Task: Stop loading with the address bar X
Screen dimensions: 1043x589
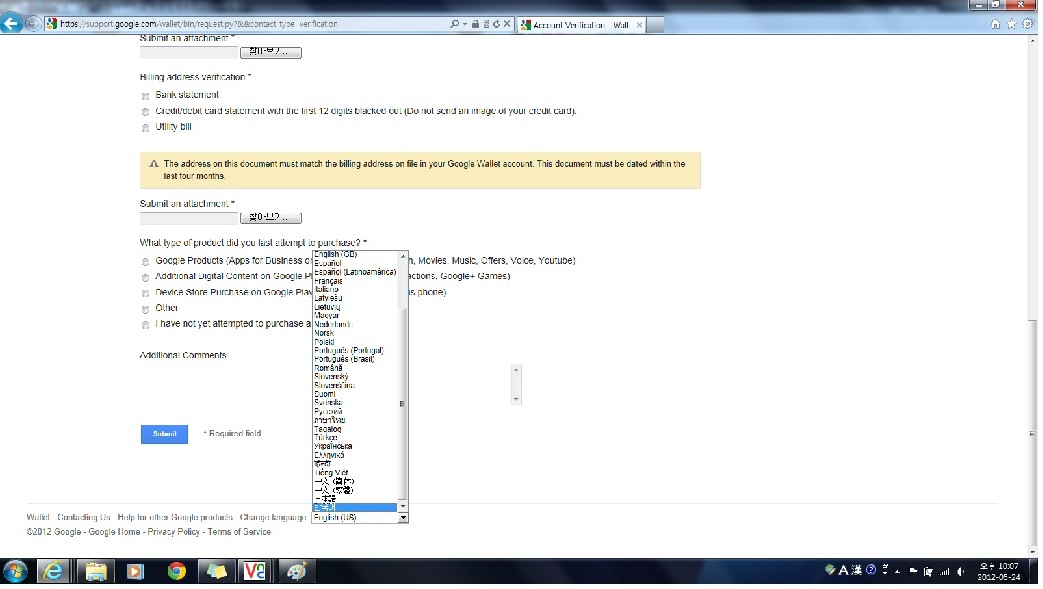Action: point(507,24)
